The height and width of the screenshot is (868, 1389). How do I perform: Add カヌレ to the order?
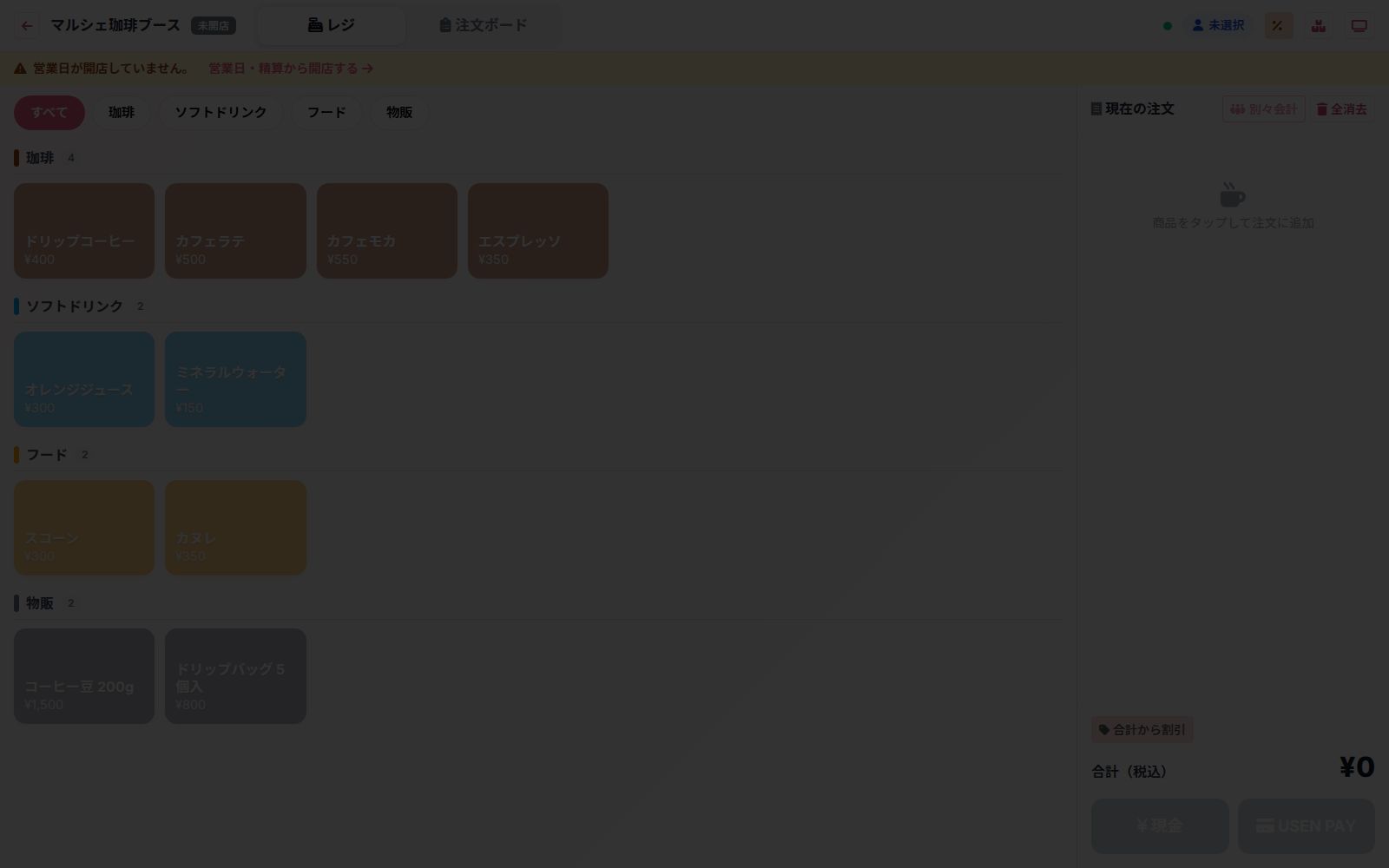(x=235, y=528)
